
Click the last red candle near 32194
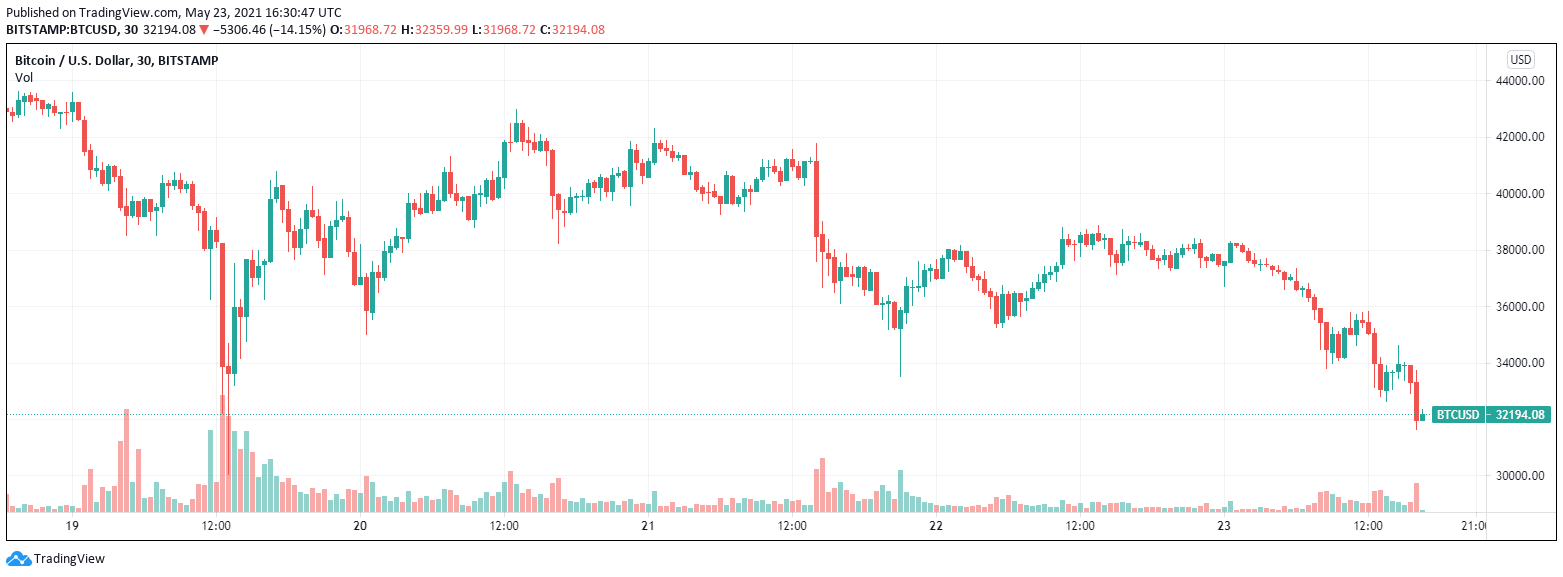(1417, 401)
